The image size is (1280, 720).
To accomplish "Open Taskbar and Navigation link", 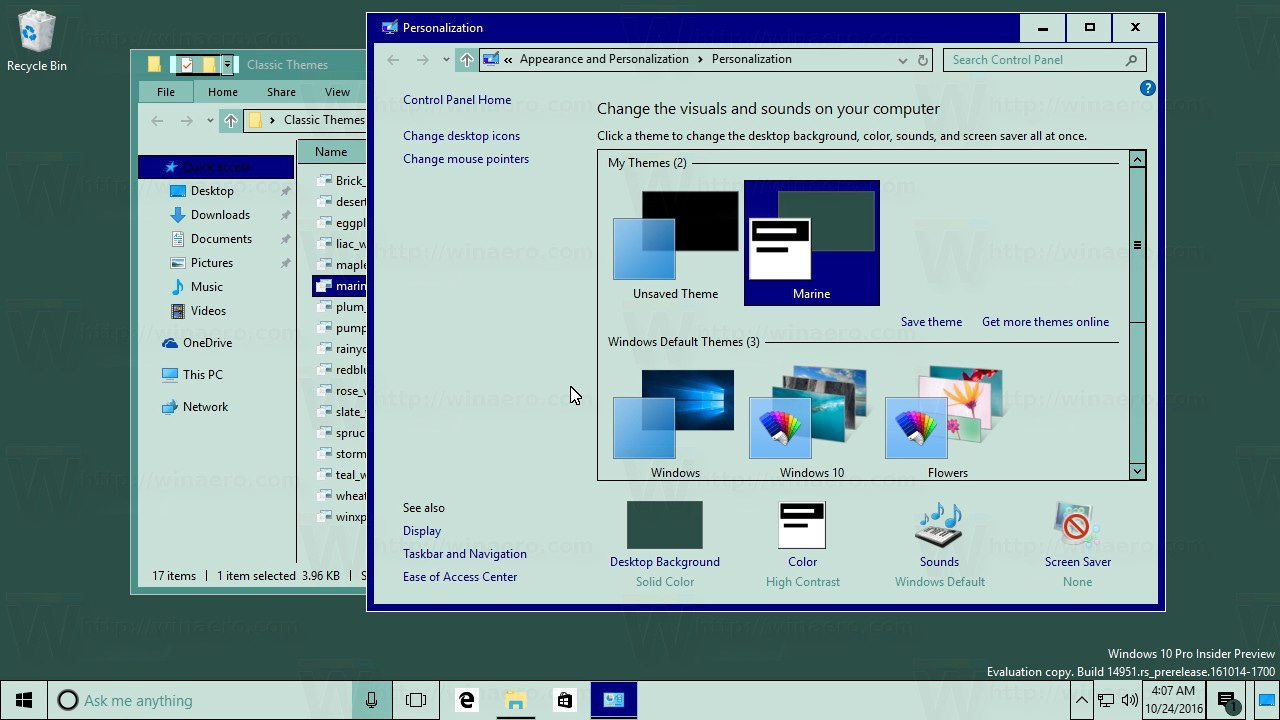I will coord(465,554).
